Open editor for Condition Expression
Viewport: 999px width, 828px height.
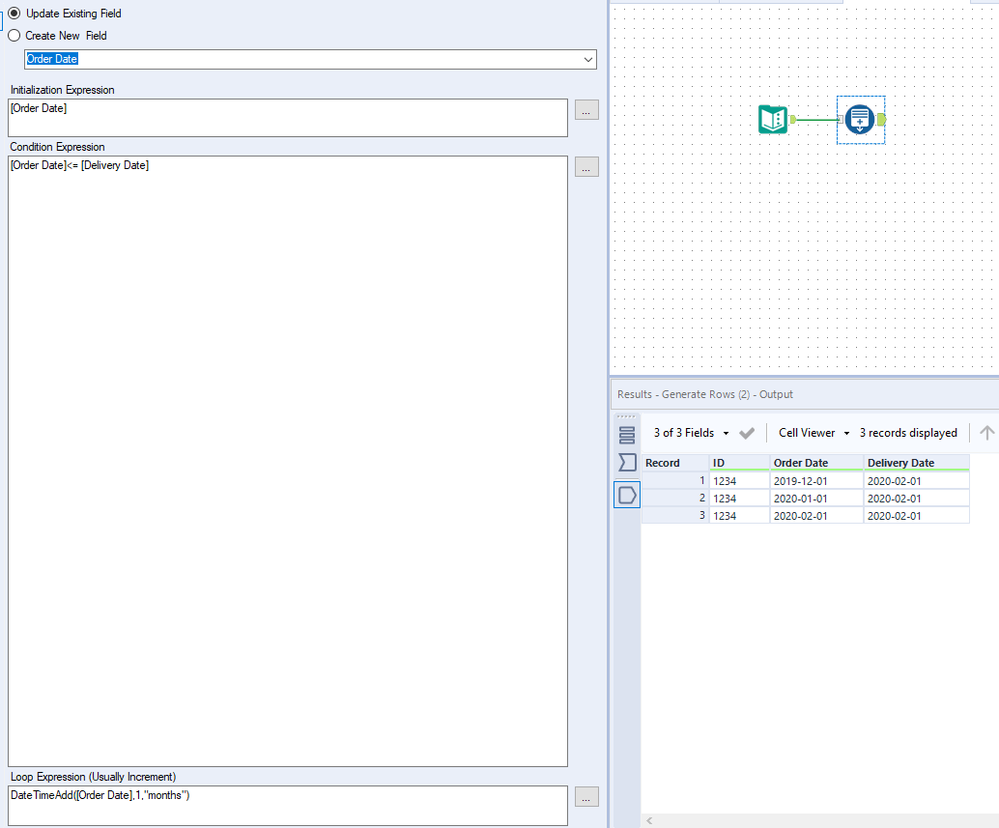(586, 166)
